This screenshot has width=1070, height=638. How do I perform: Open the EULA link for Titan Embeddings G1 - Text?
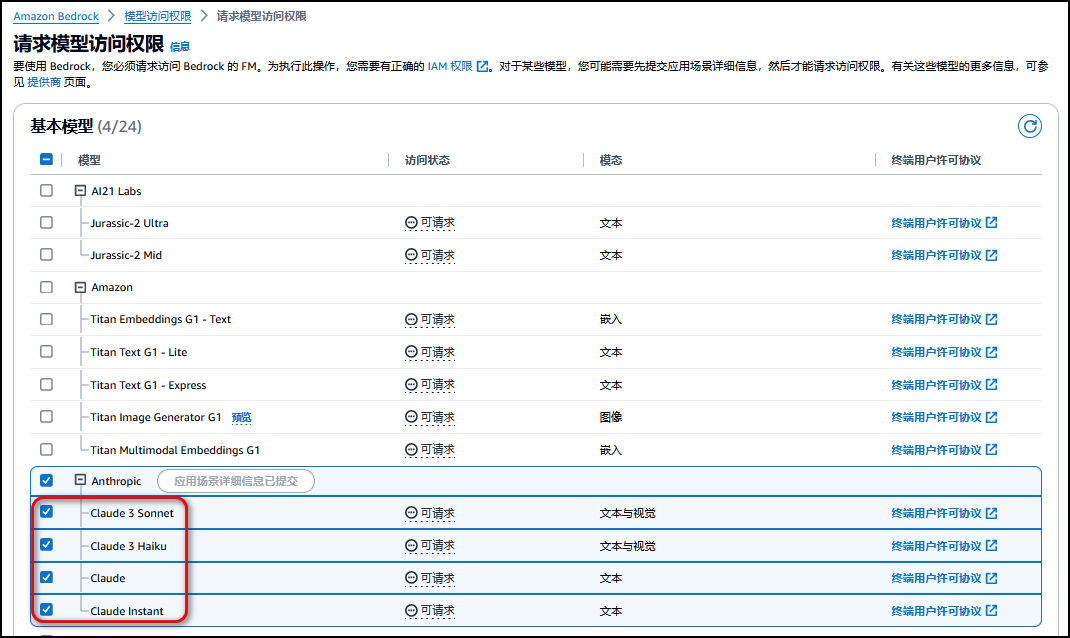coord(944,319)
